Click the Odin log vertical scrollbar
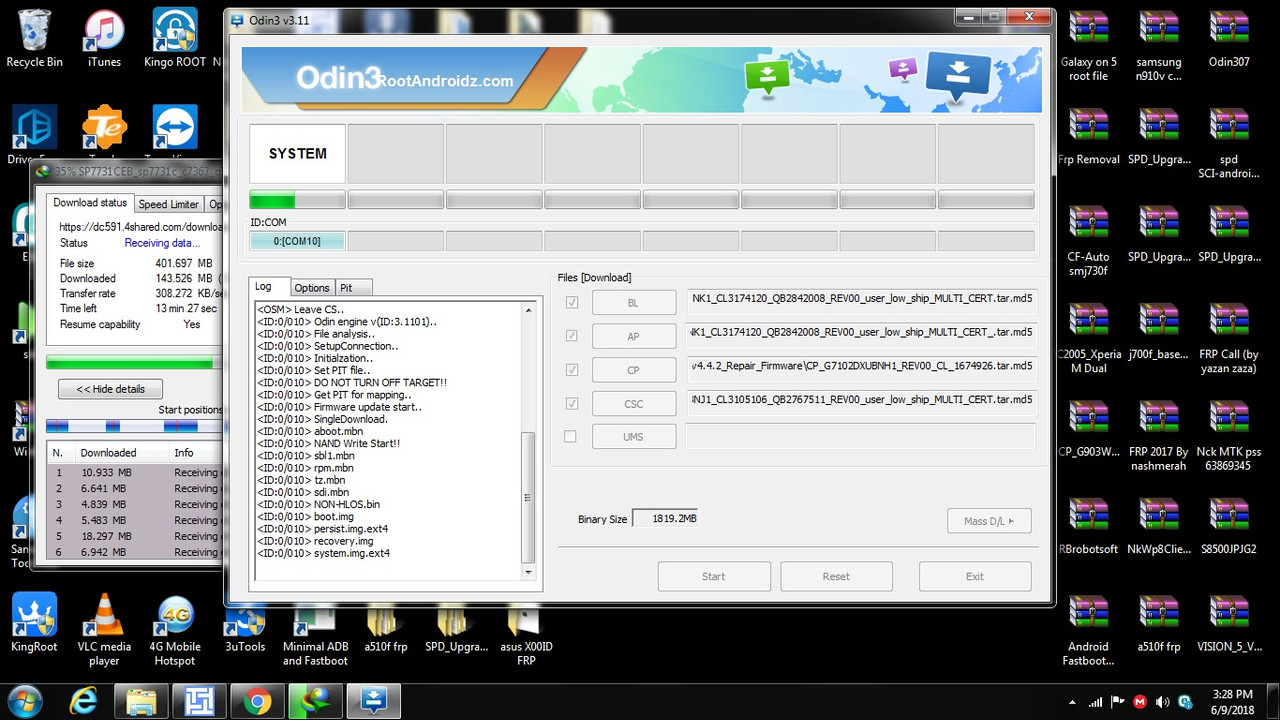 click(x=529, y=440)
